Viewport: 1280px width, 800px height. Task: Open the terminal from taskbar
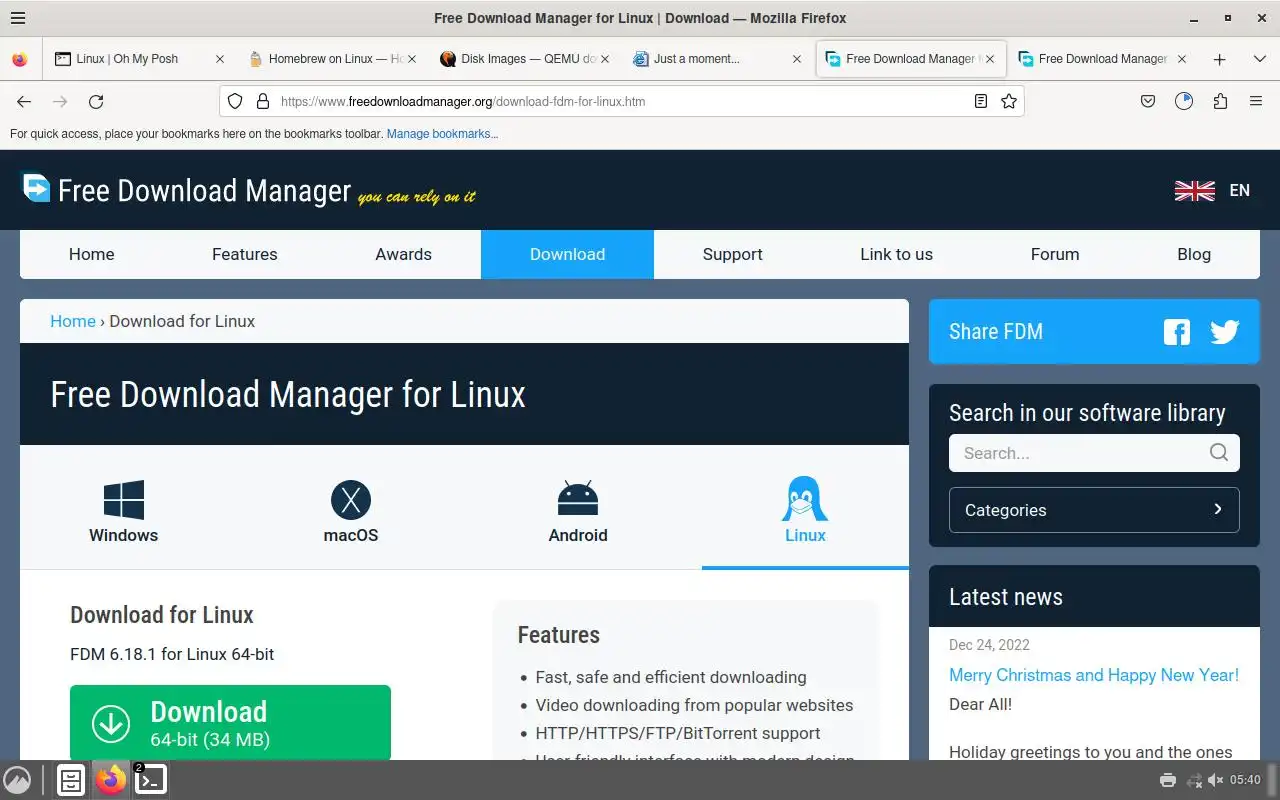(150, 780)
